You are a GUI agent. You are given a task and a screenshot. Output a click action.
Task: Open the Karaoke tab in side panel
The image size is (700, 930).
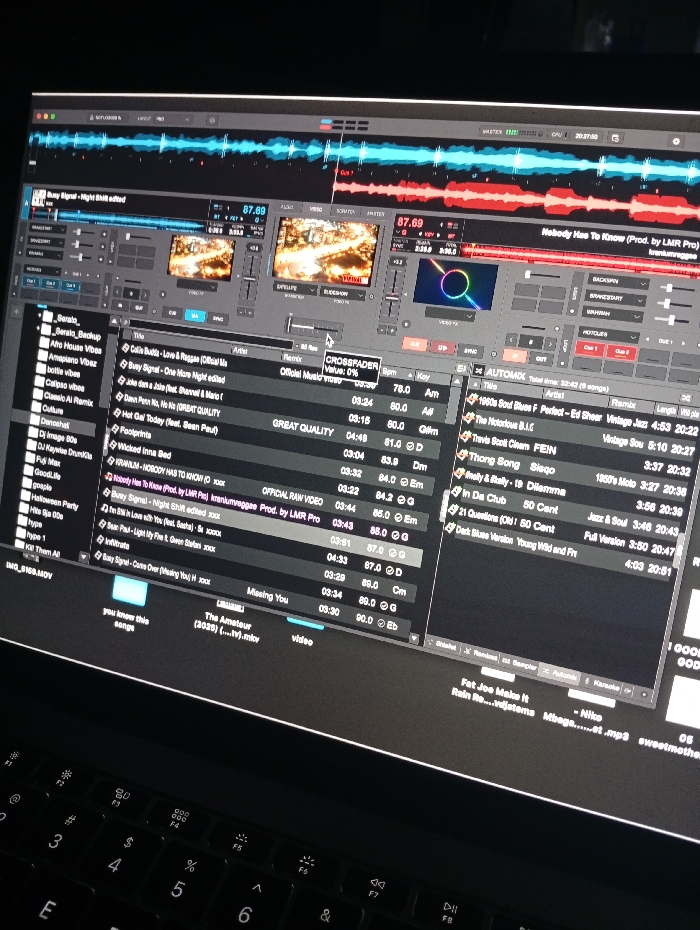click(603, 684)
